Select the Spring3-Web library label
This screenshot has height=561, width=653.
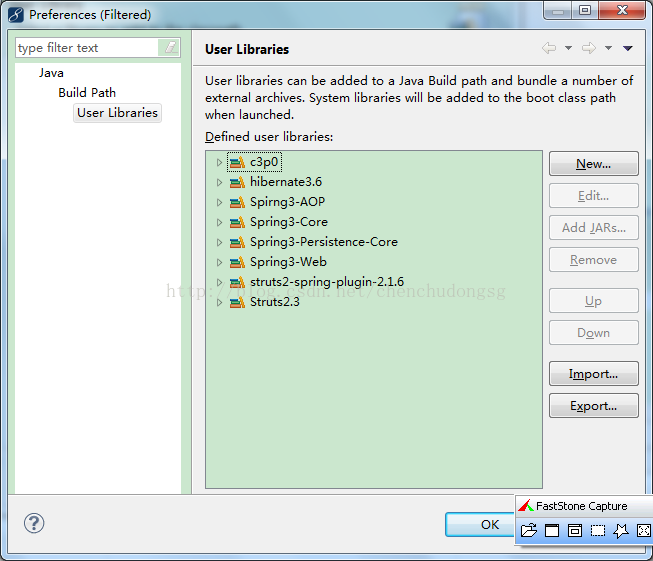tap(288, 262)
